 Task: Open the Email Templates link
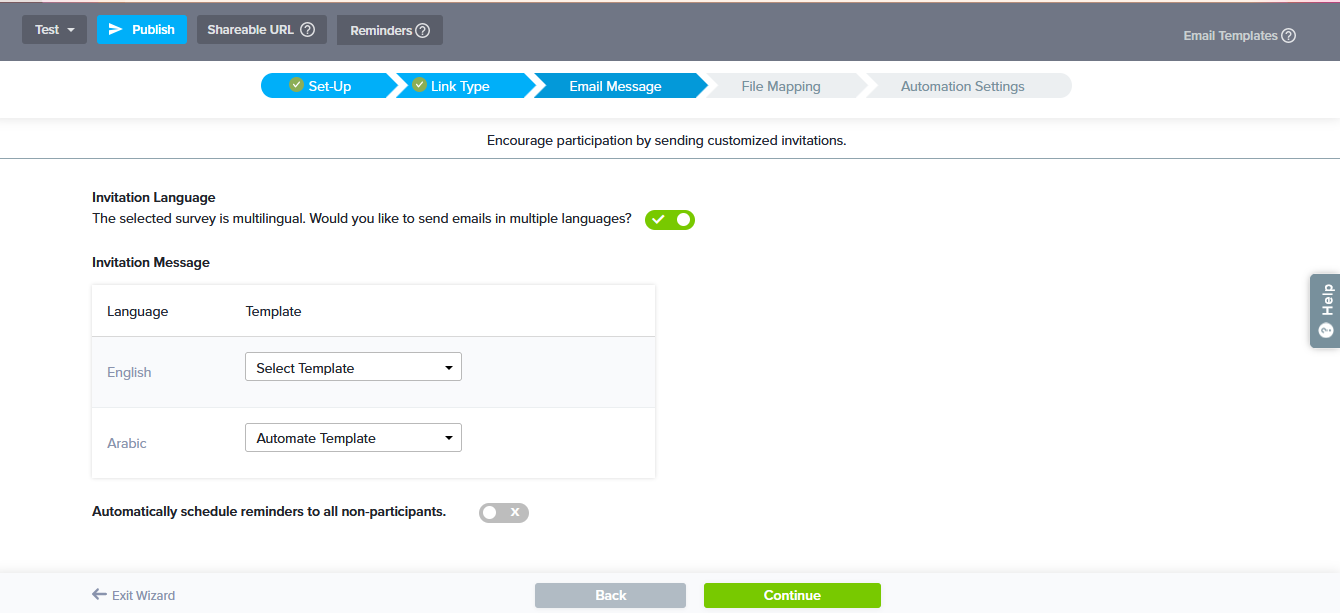[x=1230, y=36]
